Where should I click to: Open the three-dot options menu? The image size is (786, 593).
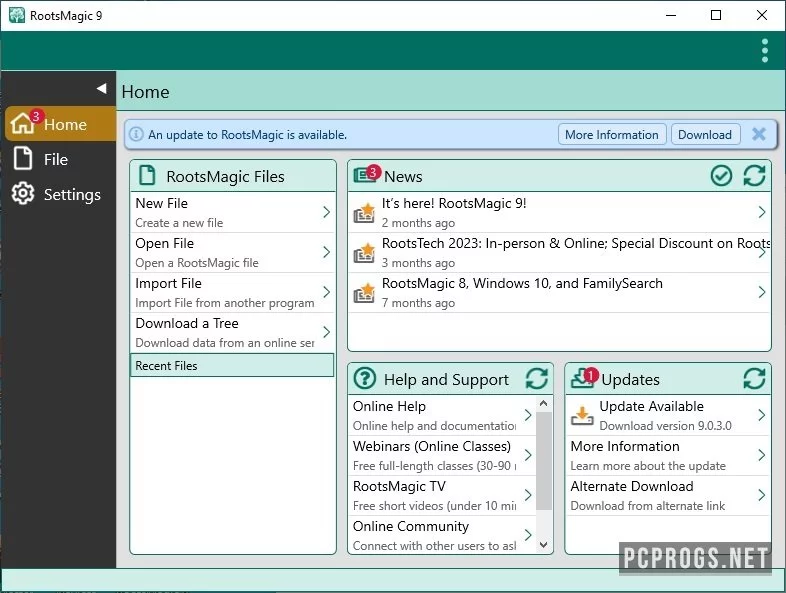pyautogui.click(x=764, y=51)
